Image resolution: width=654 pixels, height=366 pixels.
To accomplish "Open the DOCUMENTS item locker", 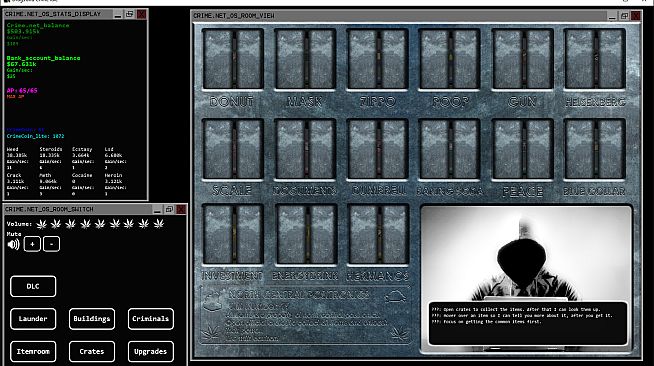I will coord(305,149).
